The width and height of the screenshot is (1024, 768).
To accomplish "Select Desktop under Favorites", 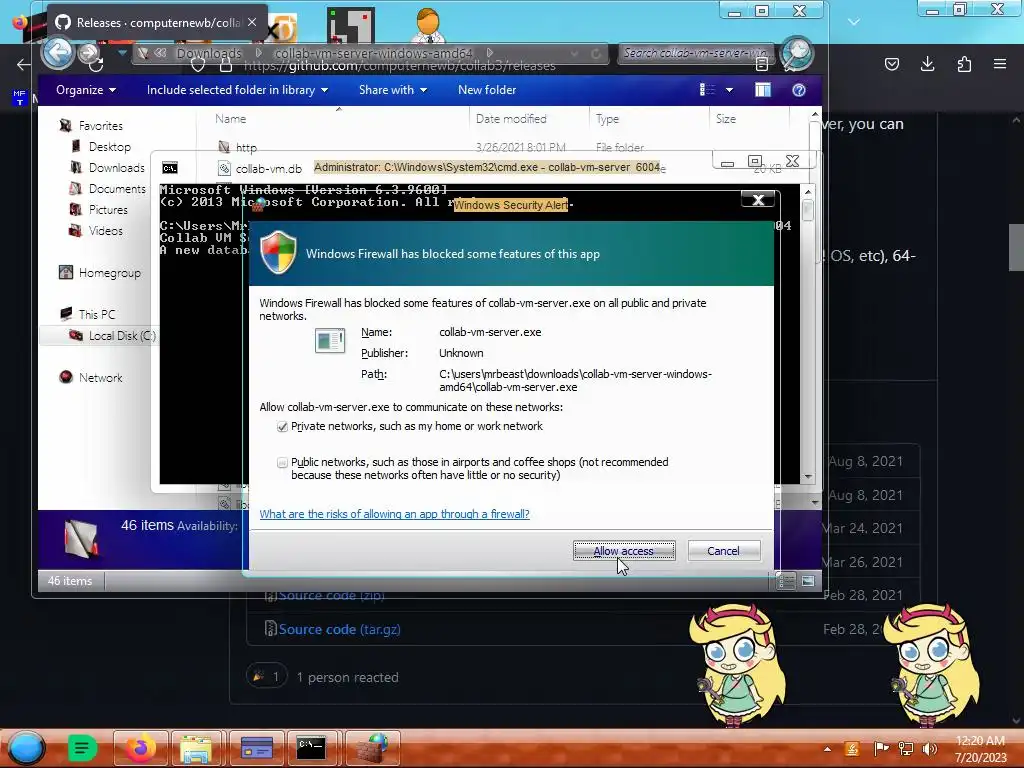I will 110,147.
